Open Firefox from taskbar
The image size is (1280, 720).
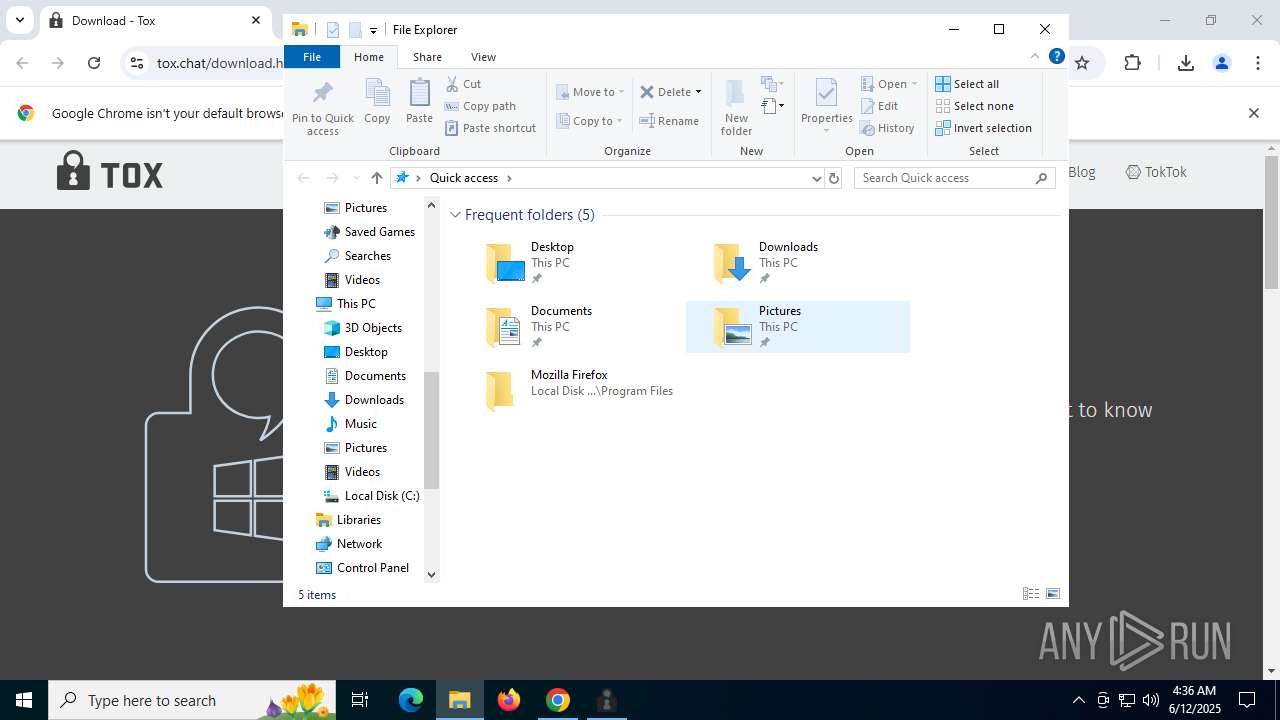point(509,700)
